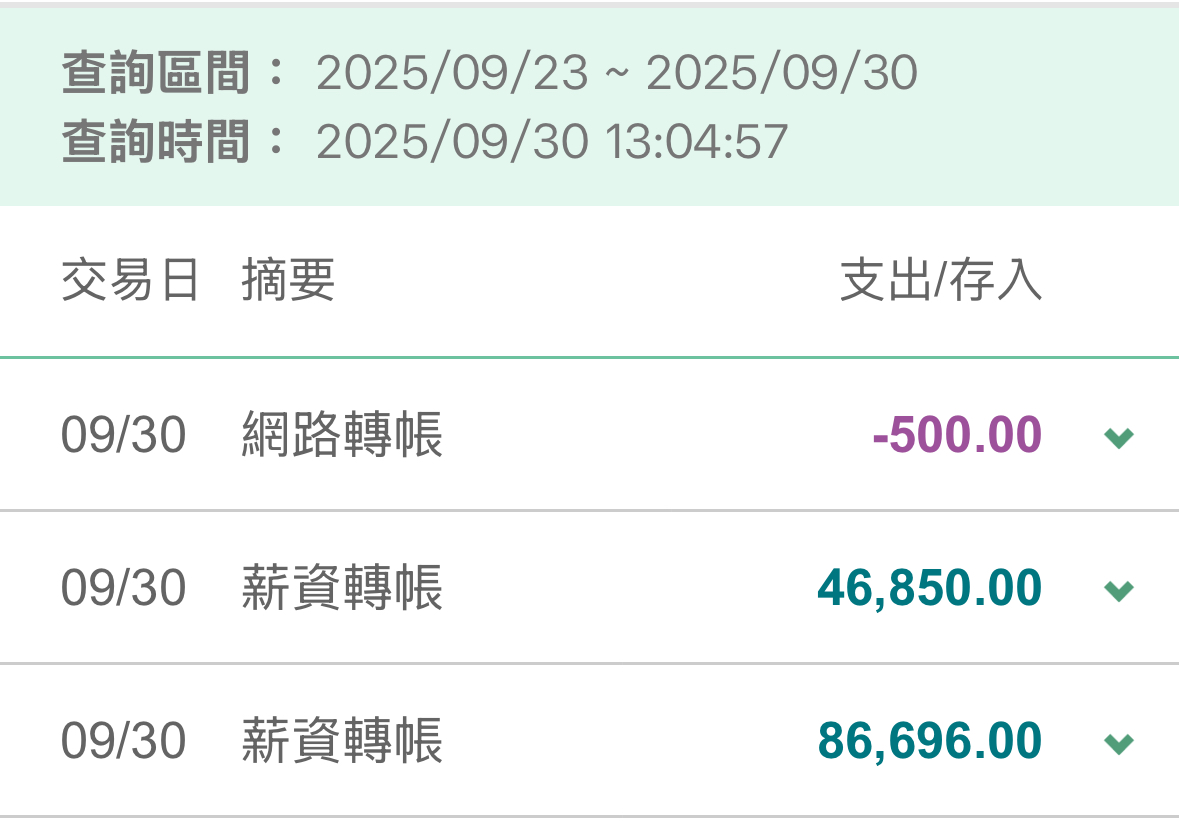Select the query timestamp 13:04:57
Screen dimensions: 1179x823
point(696,142)
